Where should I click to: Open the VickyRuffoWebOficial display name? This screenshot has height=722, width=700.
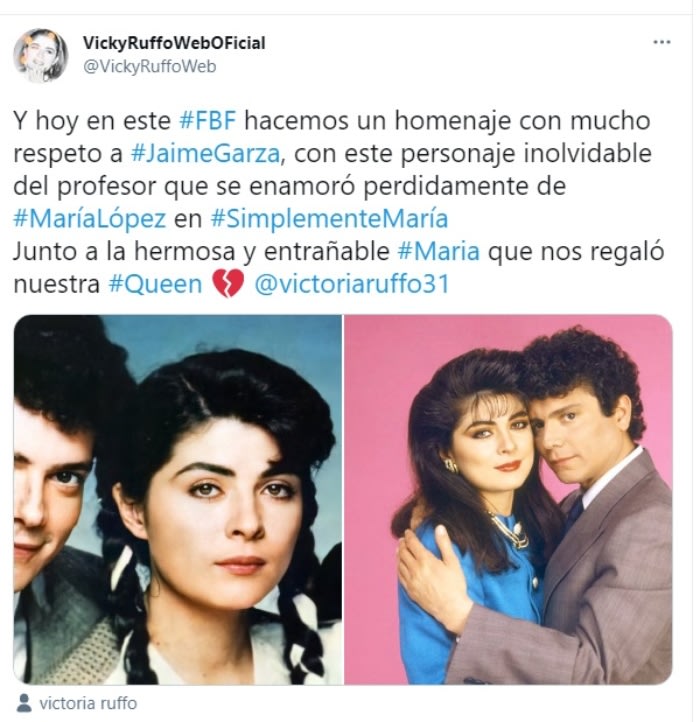point(174,43)
